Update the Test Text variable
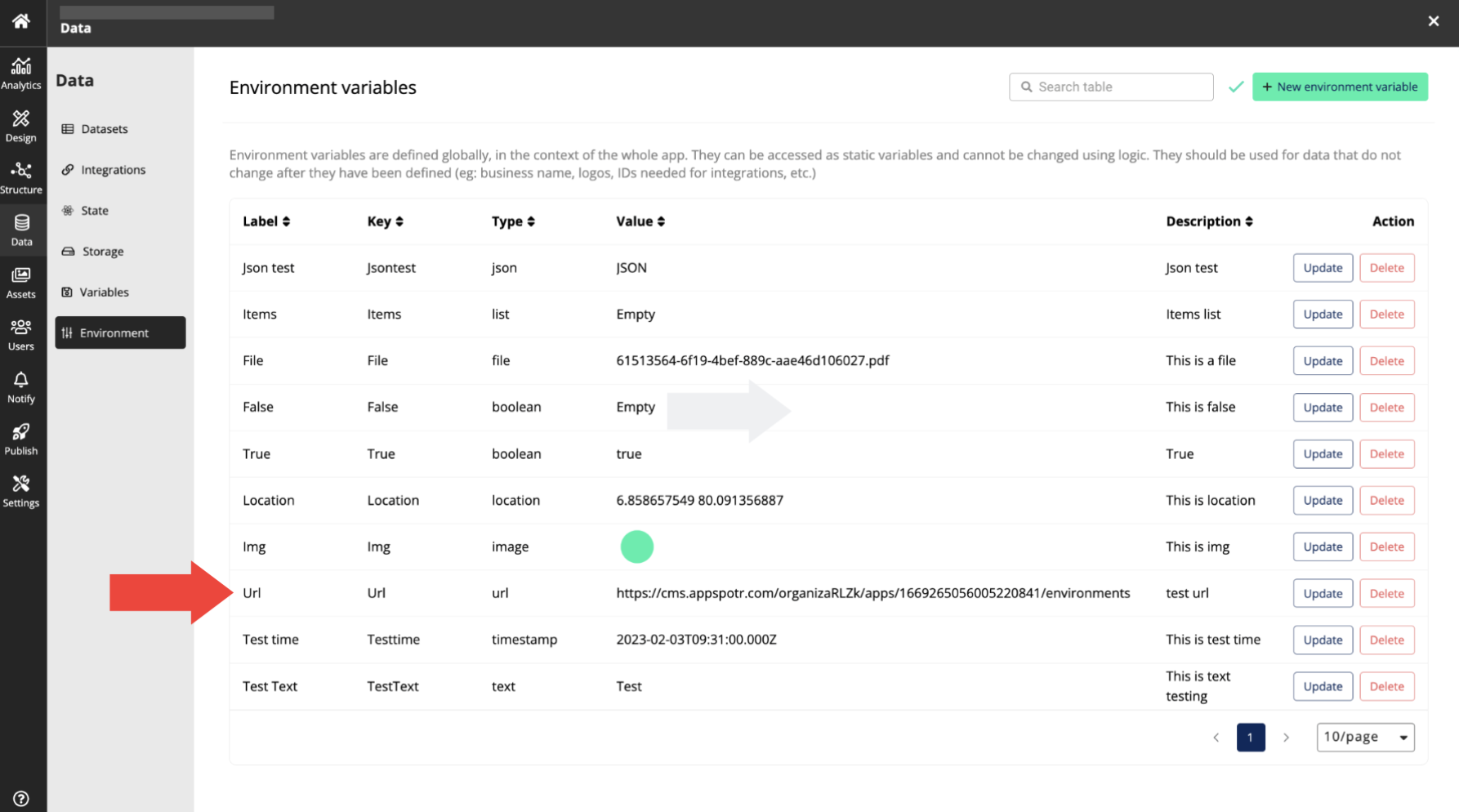 tap(1323, 687)
